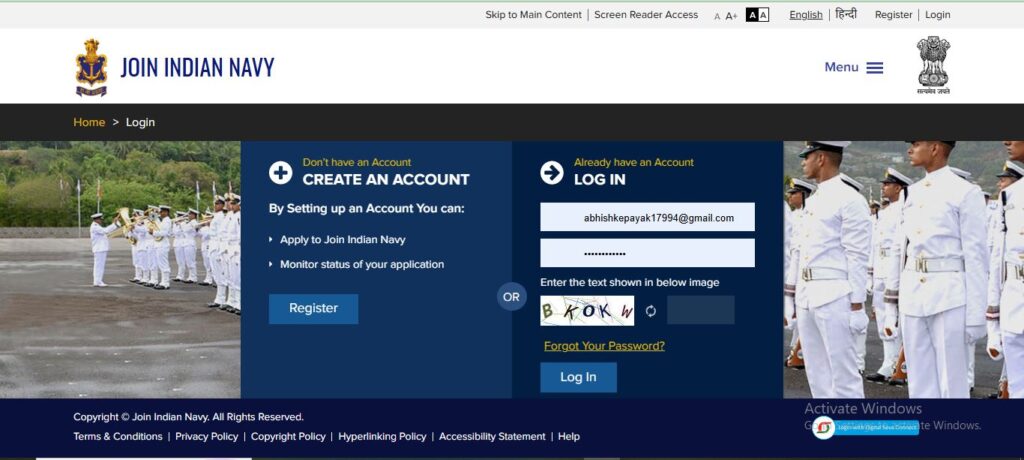The image size is (1024, 460).
Task: Open Login link in top bar
Action: [x=938, y=14]
